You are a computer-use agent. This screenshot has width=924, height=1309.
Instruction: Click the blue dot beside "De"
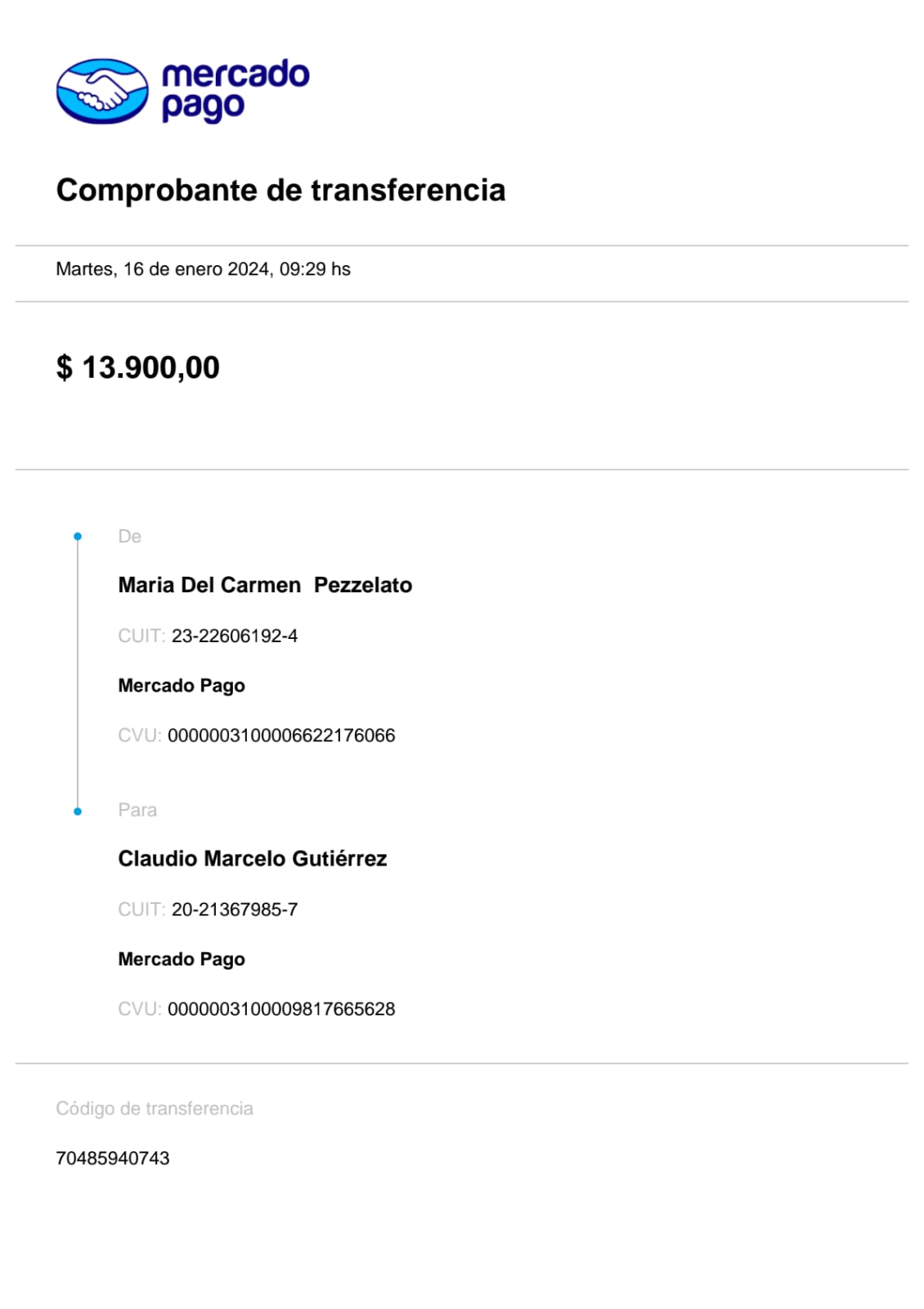pos(78,537)
